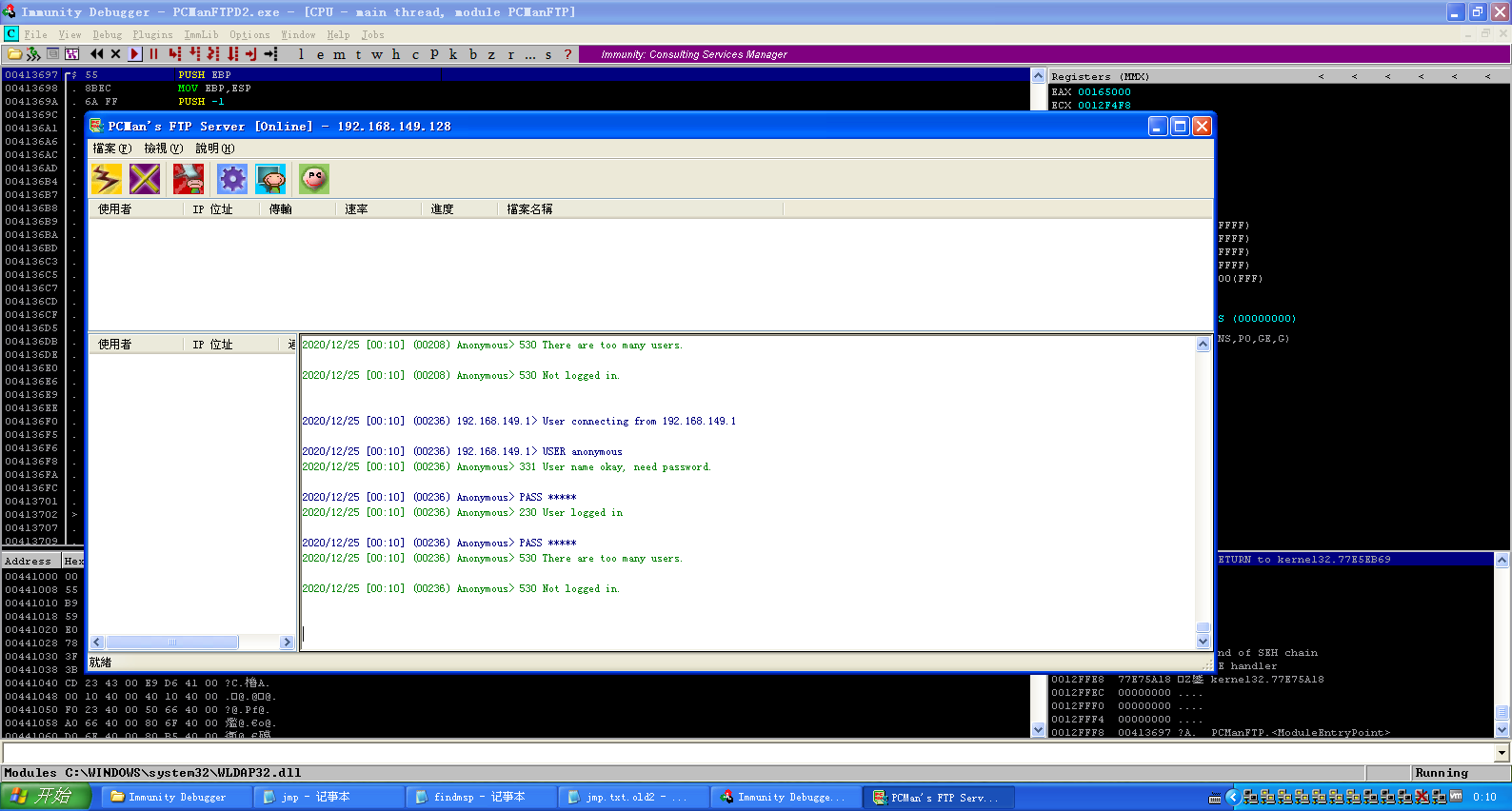Show executable modules with the e button

point(320,54)
